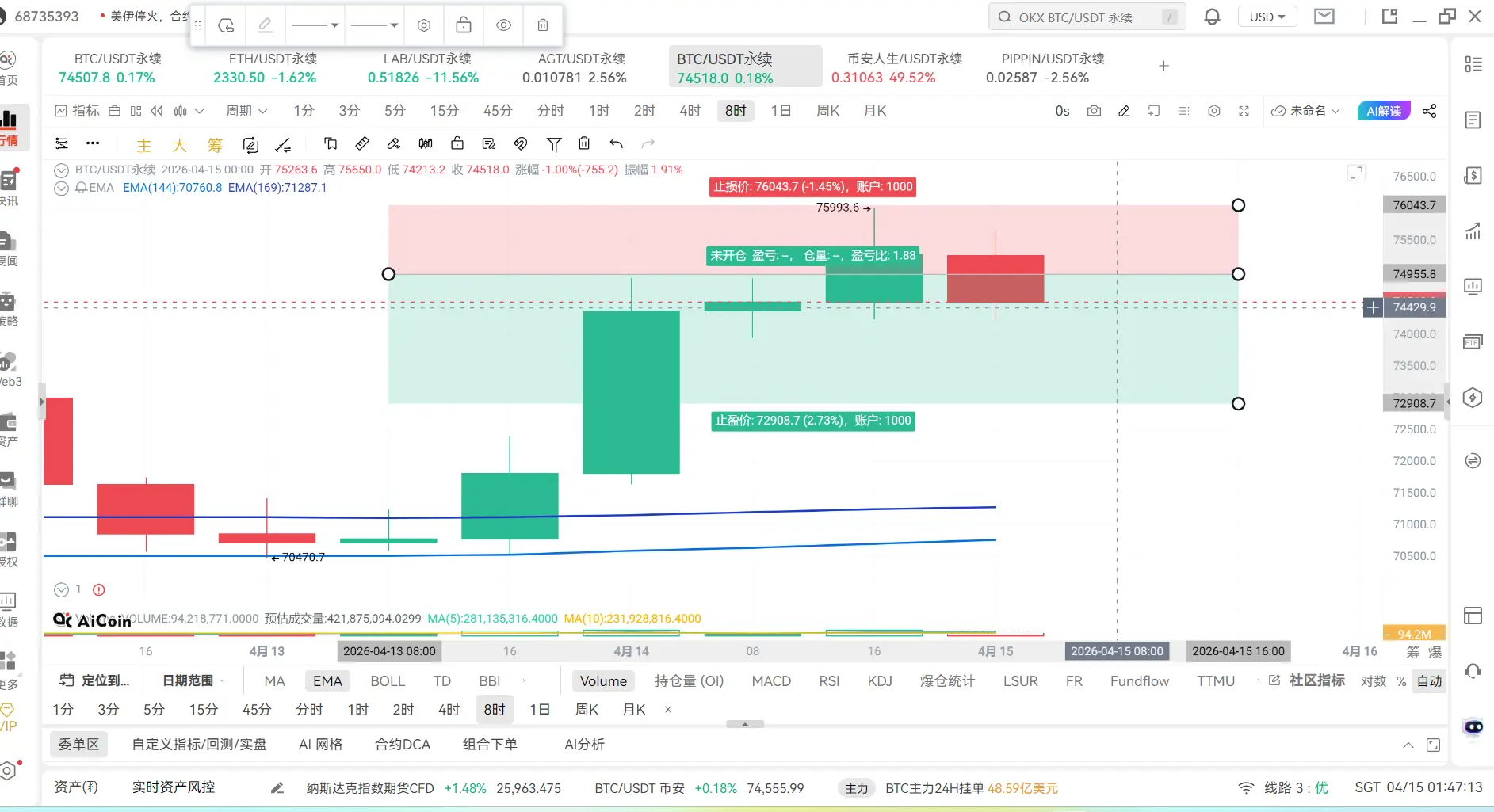
Task: Click the stop-loss 76043.7 price handle
Action: pos(1238,205)
